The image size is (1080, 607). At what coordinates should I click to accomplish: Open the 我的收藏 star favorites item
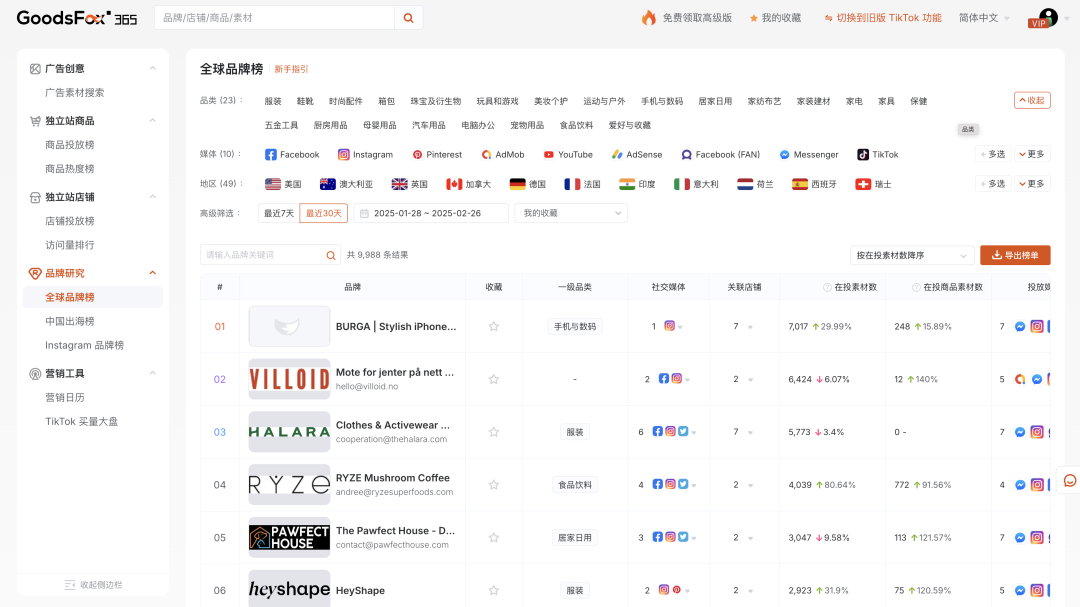pos(775,17)
